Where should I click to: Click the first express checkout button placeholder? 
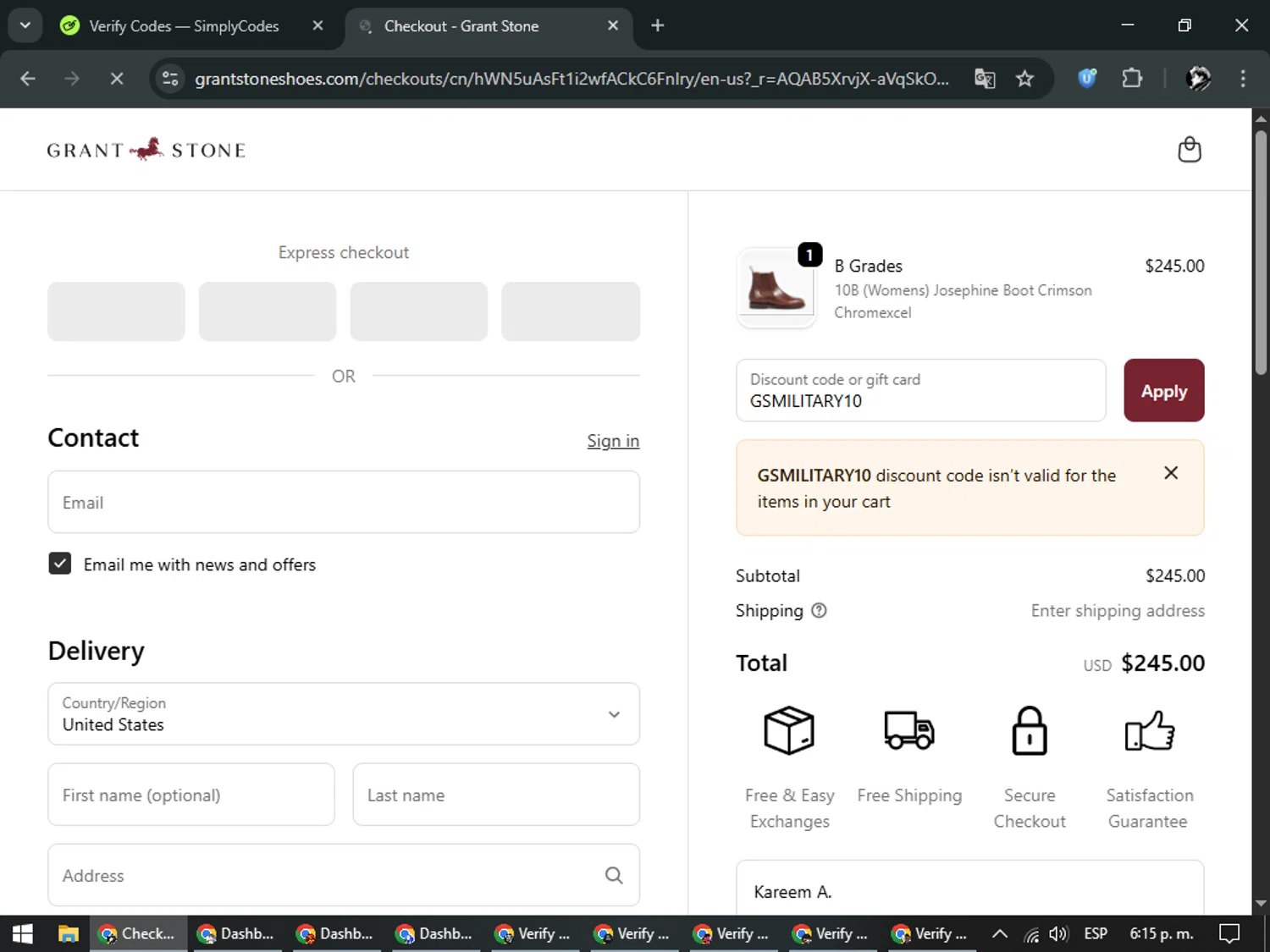[116, 311]
